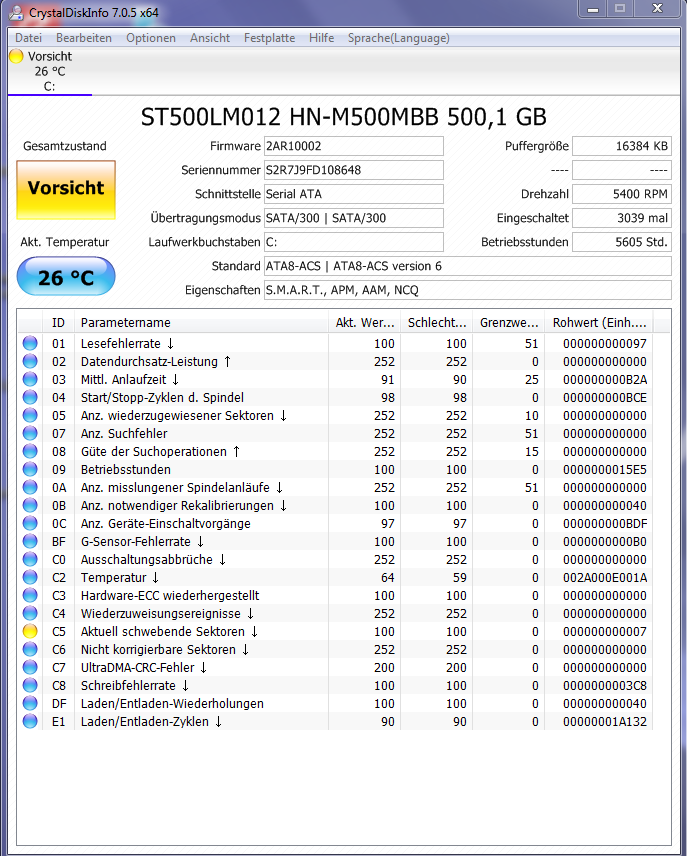
Task: Click the status dot for G-Sensor-Fehlerrate
Action: point(30,541)
